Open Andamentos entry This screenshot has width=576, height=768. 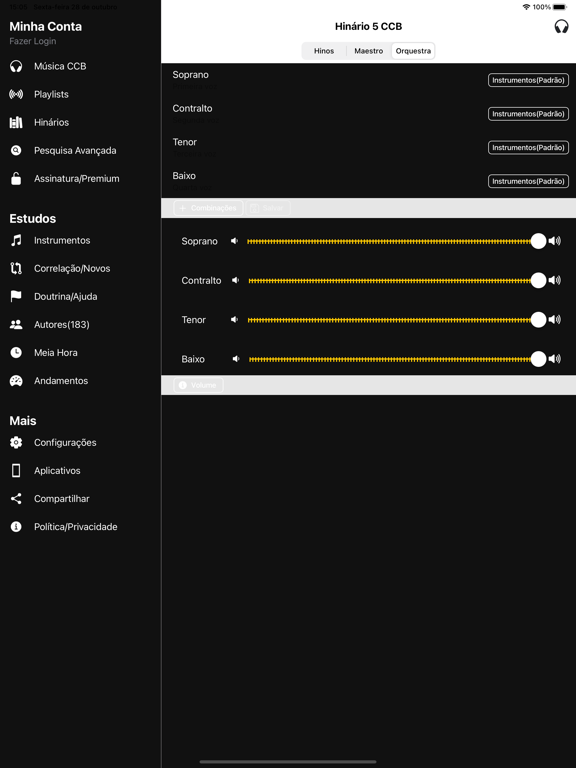(61, 381)
